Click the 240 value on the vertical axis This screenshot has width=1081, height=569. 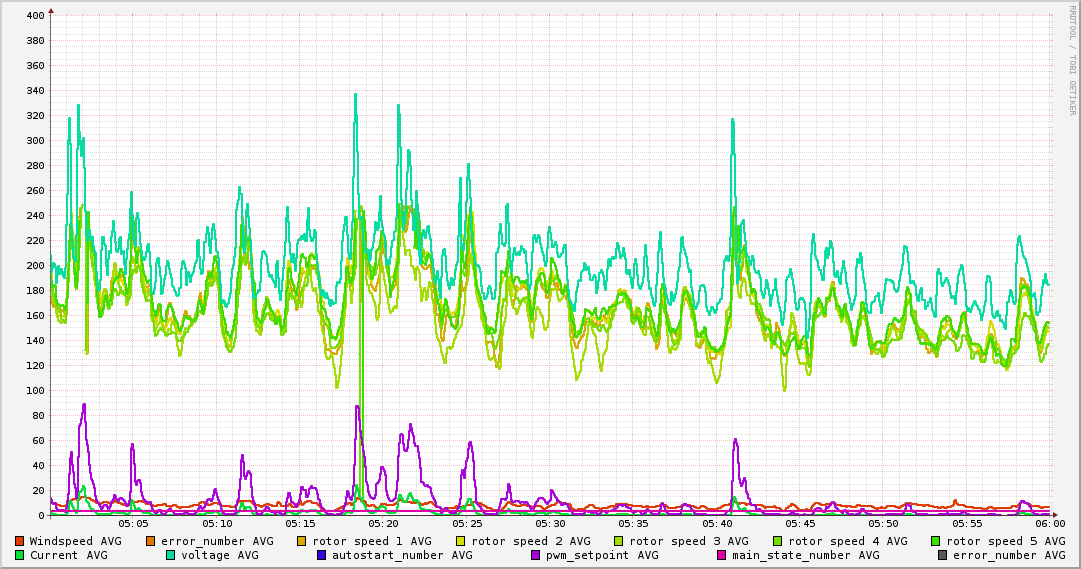click(x=35, y=216)
